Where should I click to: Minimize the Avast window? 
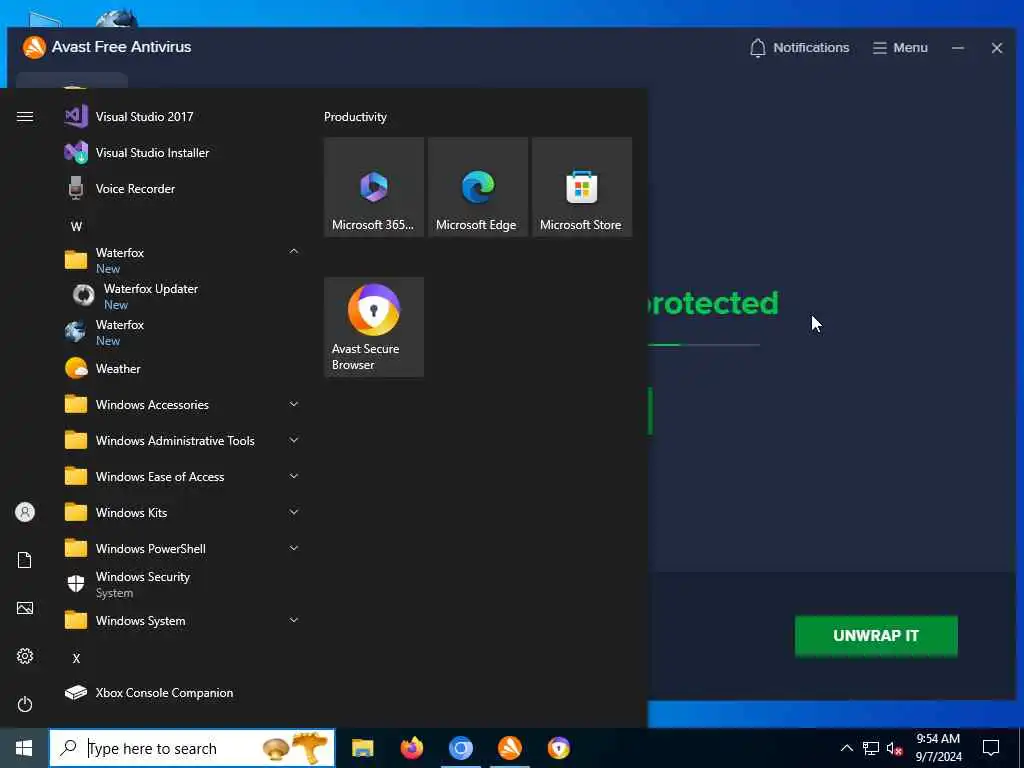click(x=957, y=48)
